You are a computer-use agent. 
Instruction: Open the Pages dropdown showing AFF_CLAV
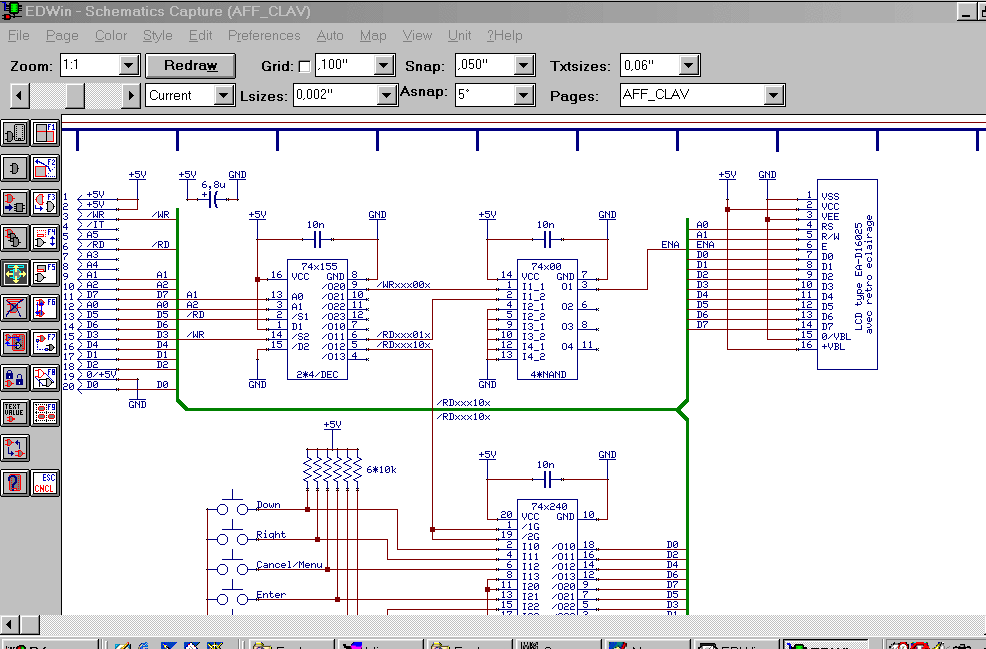tap(772, 96)
